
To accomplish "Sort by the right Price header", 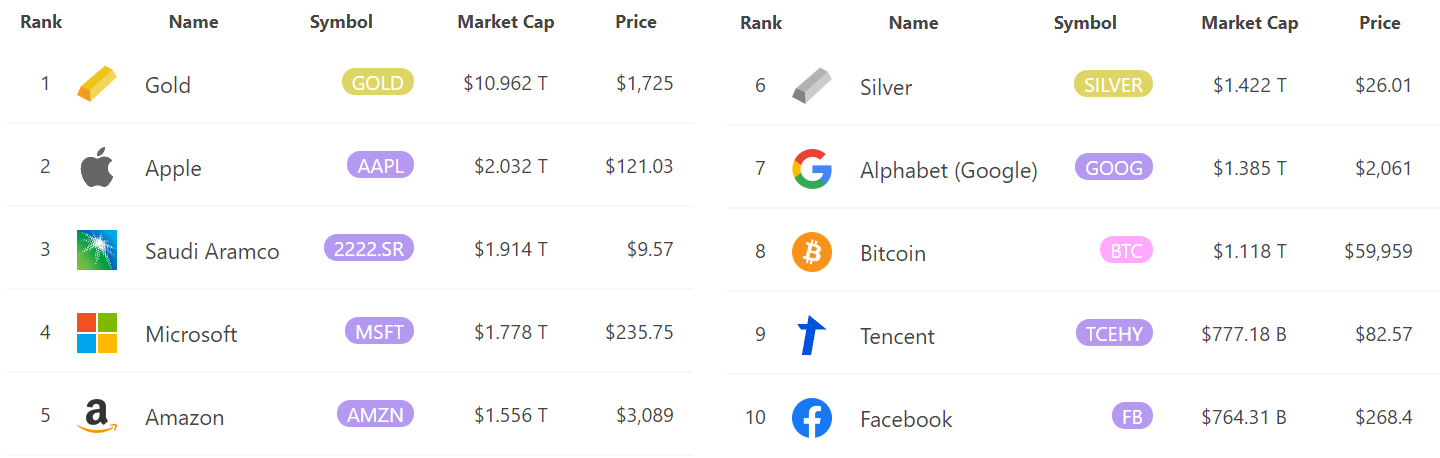I will (x=1380, y=22).
